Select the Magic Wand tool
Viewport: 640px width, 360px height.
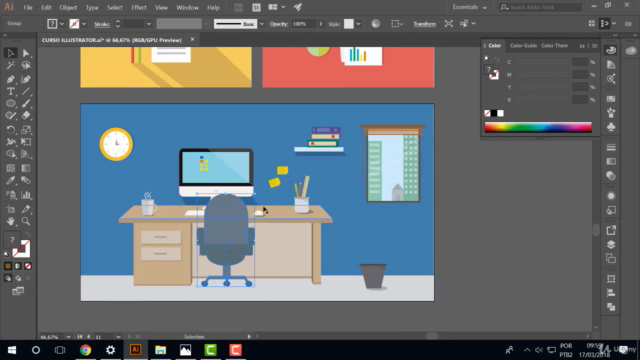pyautogui.click(x=11, y=65)
